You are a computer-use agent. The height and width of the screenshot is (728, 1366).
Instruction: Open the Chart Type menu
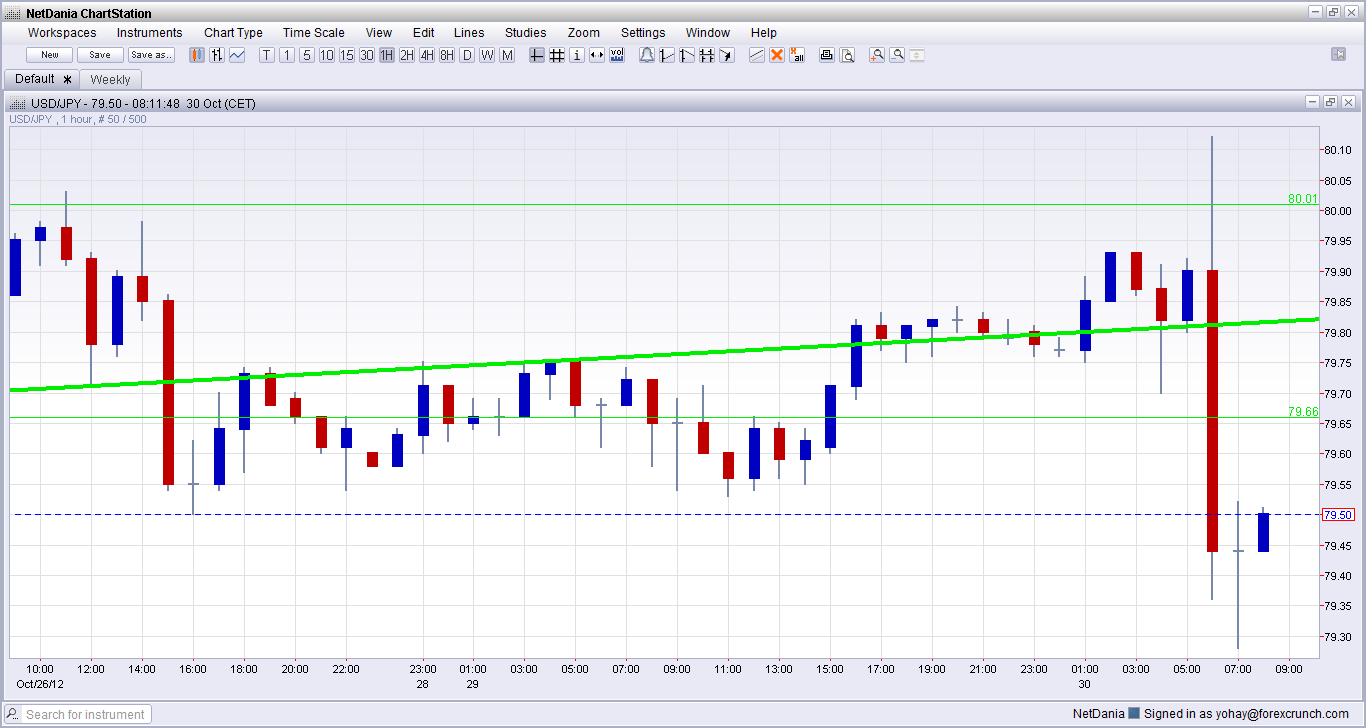pos(233,33)
